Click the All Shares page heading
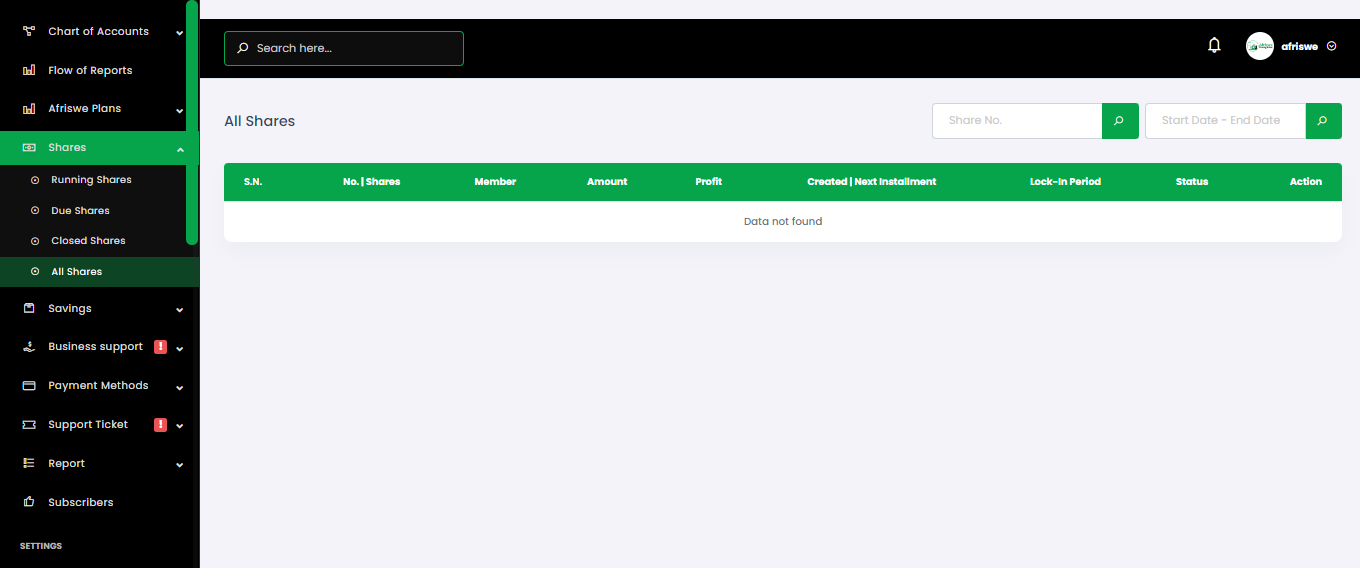 (260, 121)
